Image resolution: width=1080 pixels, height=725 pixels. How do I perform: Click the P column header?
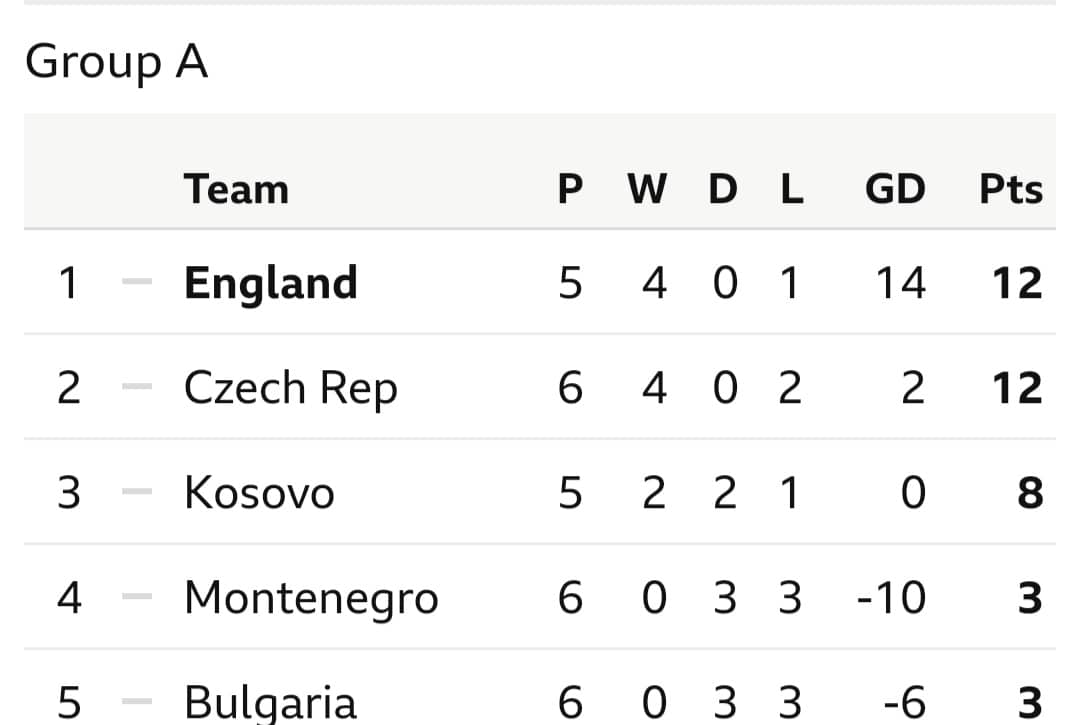(570, 189)
